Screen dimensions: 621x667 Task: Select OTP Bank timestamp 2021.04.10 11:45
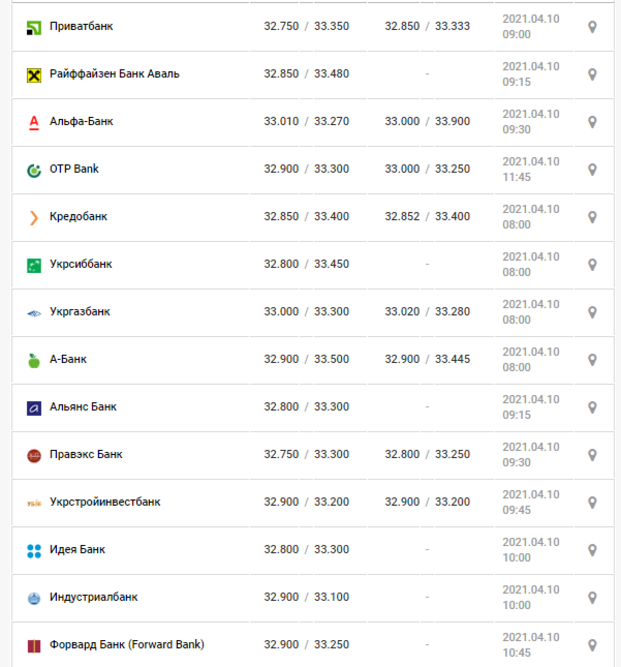531,169
